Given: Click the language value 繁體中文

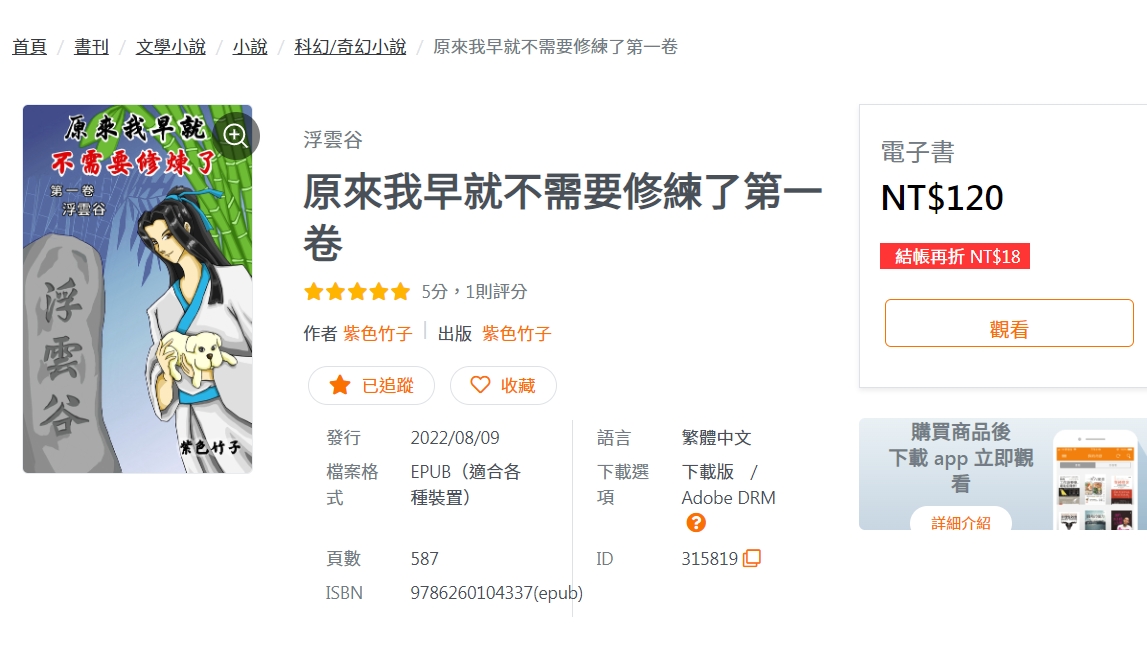Looking at the screenshot, I should [716, 438].
